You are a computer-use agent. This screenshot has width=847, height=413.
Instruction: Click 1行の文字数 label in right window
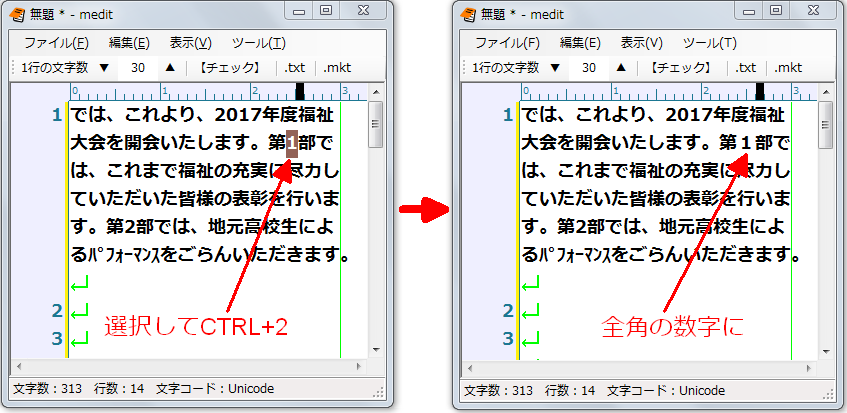click(x=506, y=68)
